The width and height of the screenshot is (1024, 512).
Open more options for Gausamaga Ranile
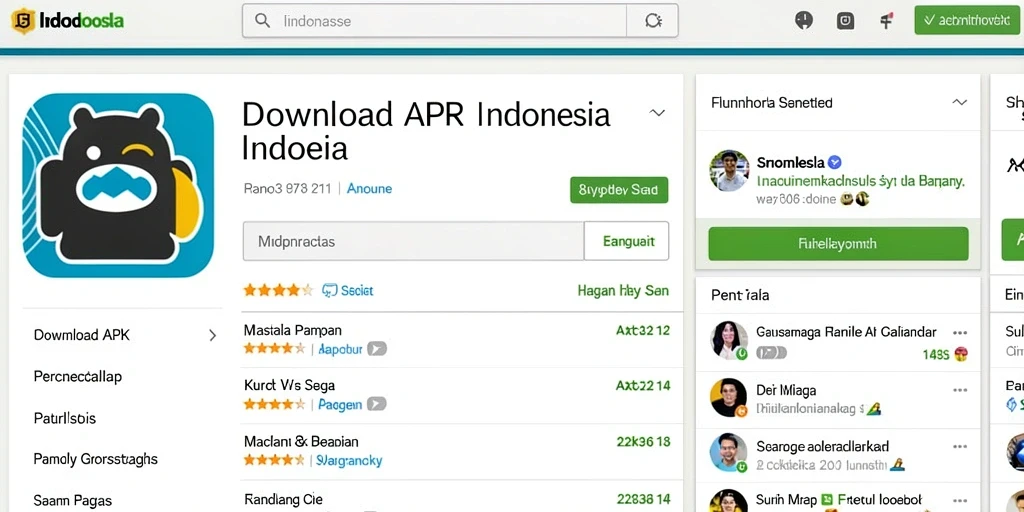(x=959, y=332)
